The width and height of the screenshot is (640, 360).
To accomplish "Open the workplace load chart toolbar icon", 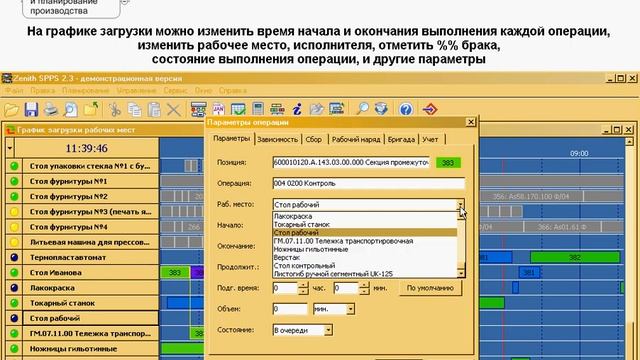I will pyautogui.click(x=199, y=109).
